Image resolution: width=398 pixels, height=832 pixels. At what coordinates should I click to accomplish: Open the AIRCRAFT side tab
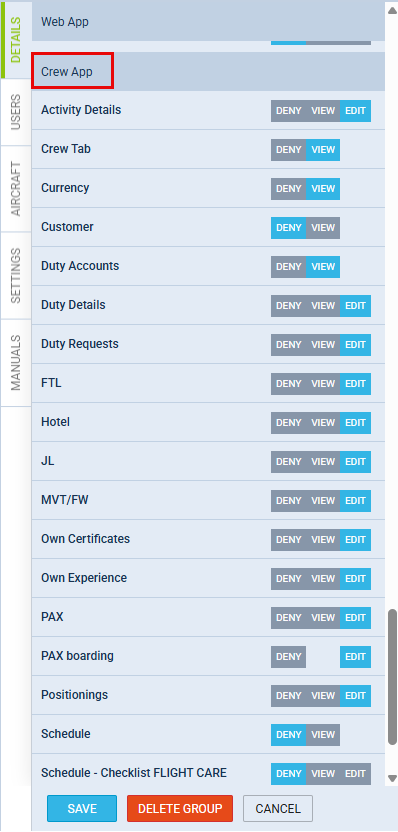[x=16, y=189]
